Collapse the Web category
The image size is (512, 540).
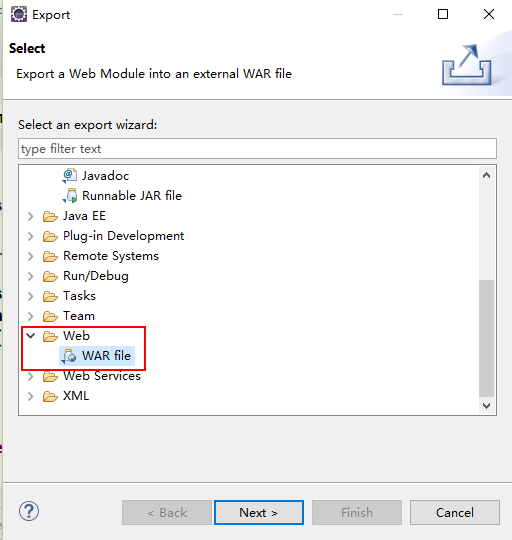coord(31,335)
